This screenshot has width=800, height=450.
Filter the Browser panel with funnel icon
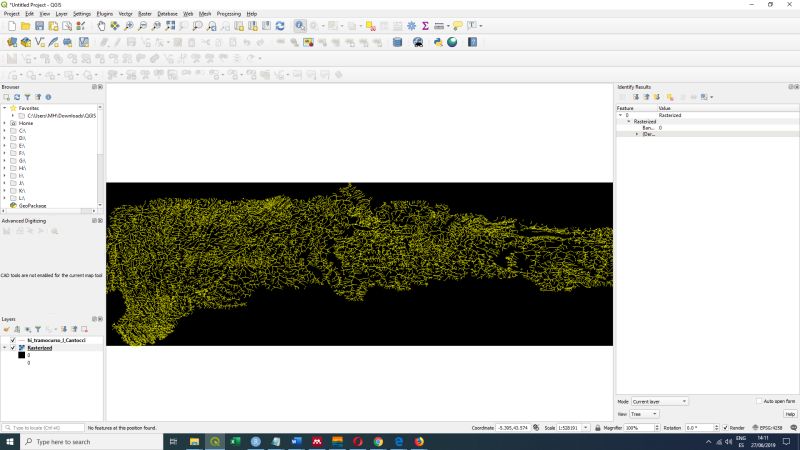point(28,97)
